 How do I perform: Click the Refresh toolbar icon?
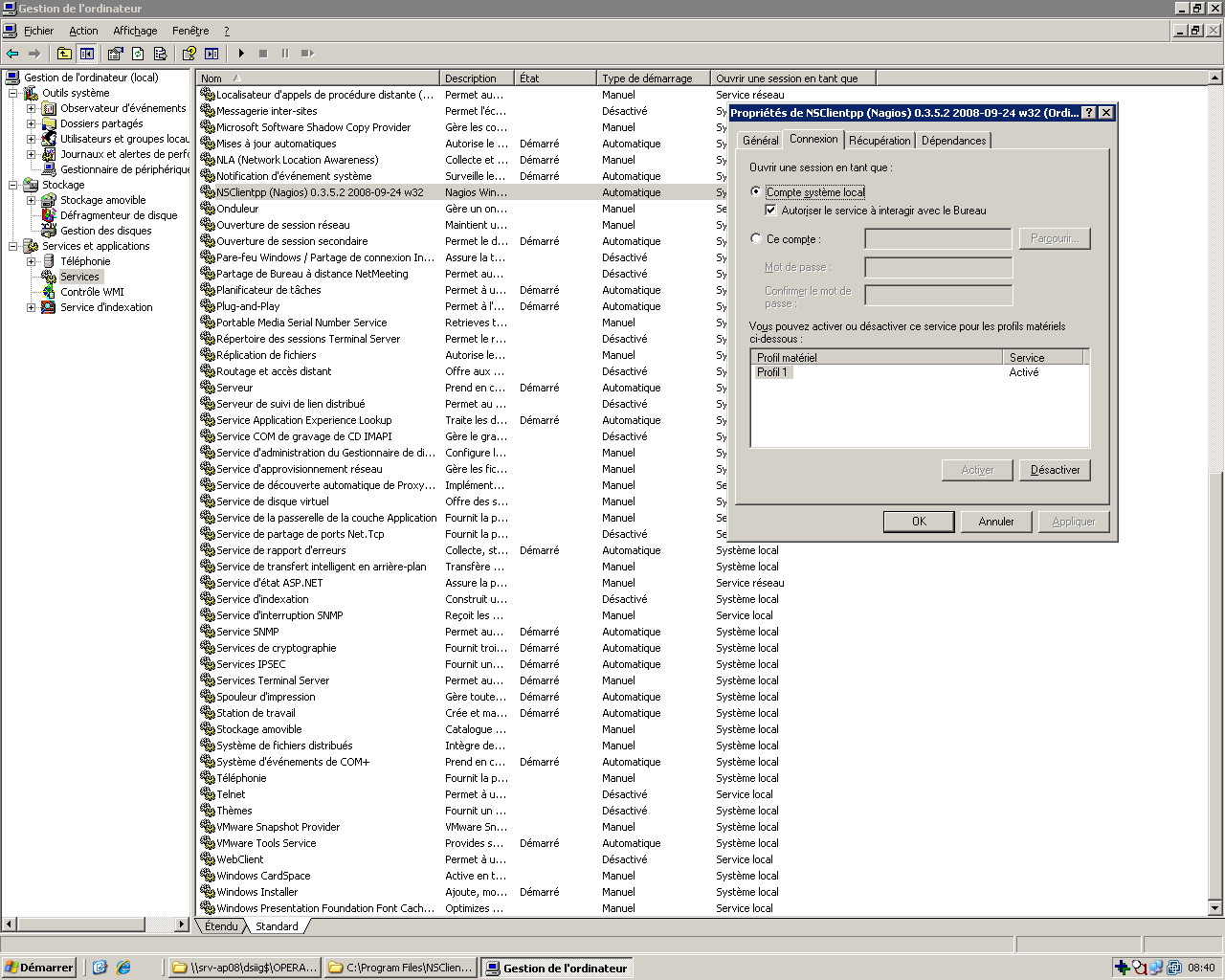pyautogui.click(x=138, y=54)
